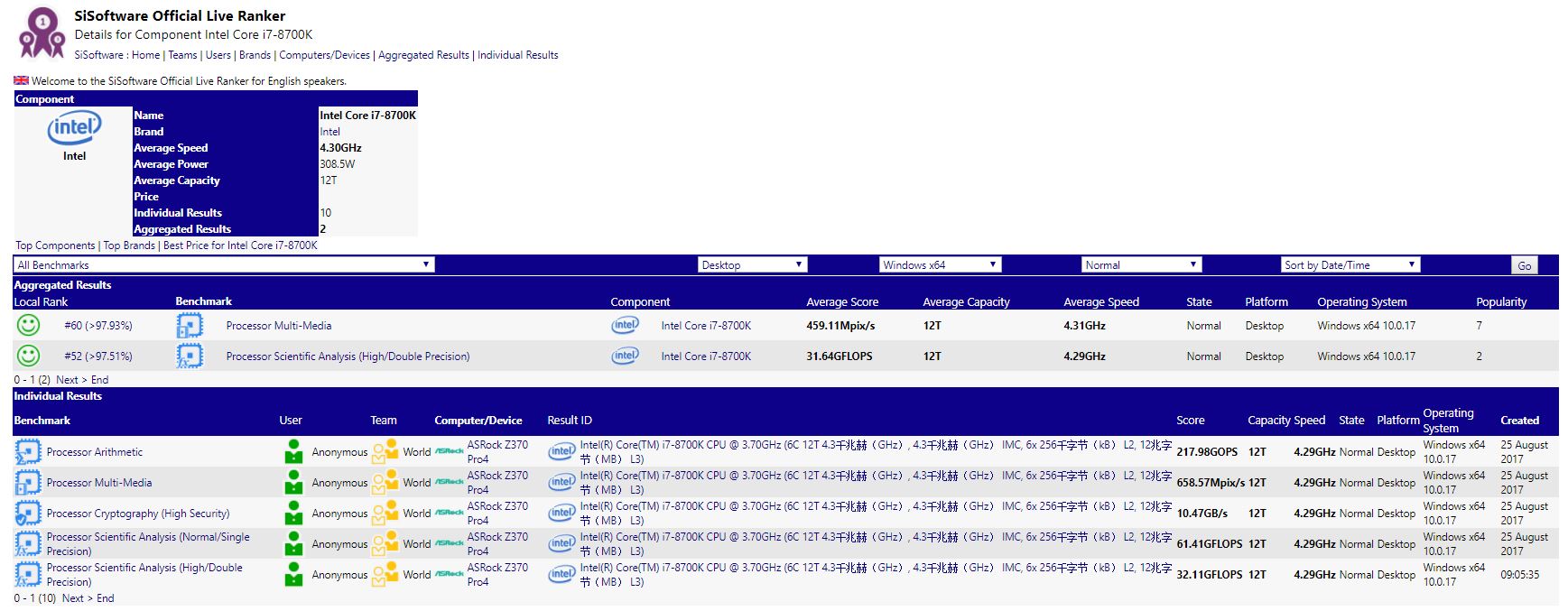This screenshot has width=1568, height=611.
Task: Open the All Benchmarks dropdown
Action: coord(223,264)
